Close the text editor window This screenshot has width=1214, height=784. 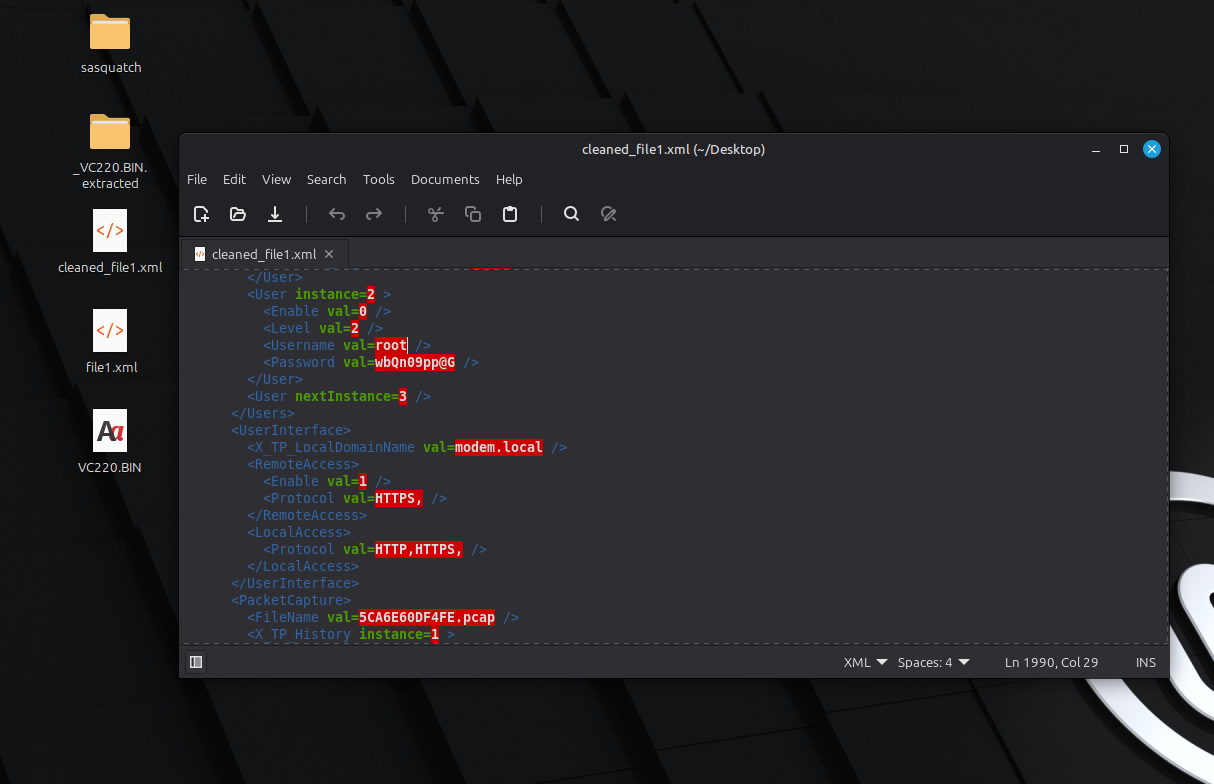pos(1152,149)
